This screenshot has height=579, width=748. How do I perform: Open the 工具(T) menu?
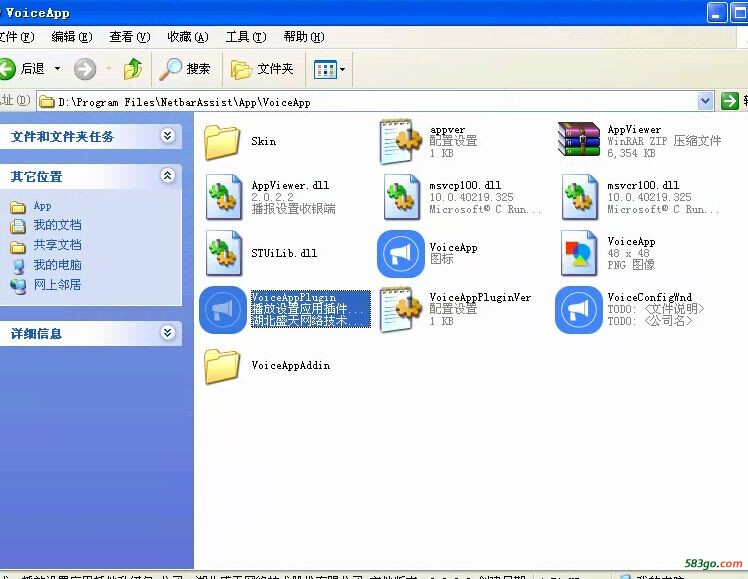[x=245, y=37]
